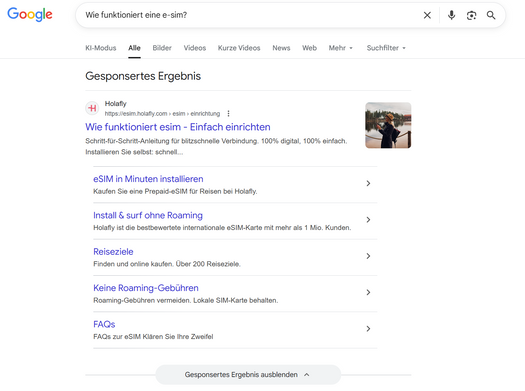Switch to KI-Modus tab
Image resolution: width=525 pixels, height=391 pixels.
click(101, 48)
